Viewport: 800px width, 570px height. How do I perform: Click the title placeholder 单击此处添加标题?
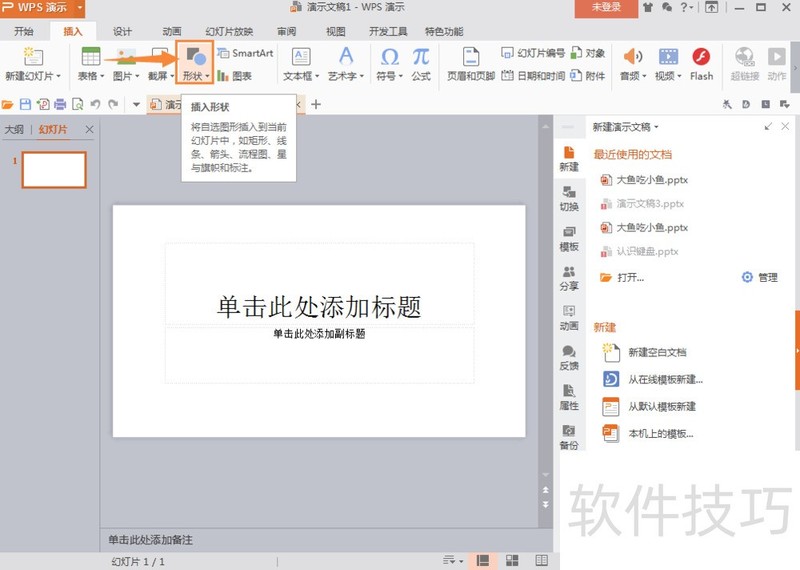coord(319,307)
